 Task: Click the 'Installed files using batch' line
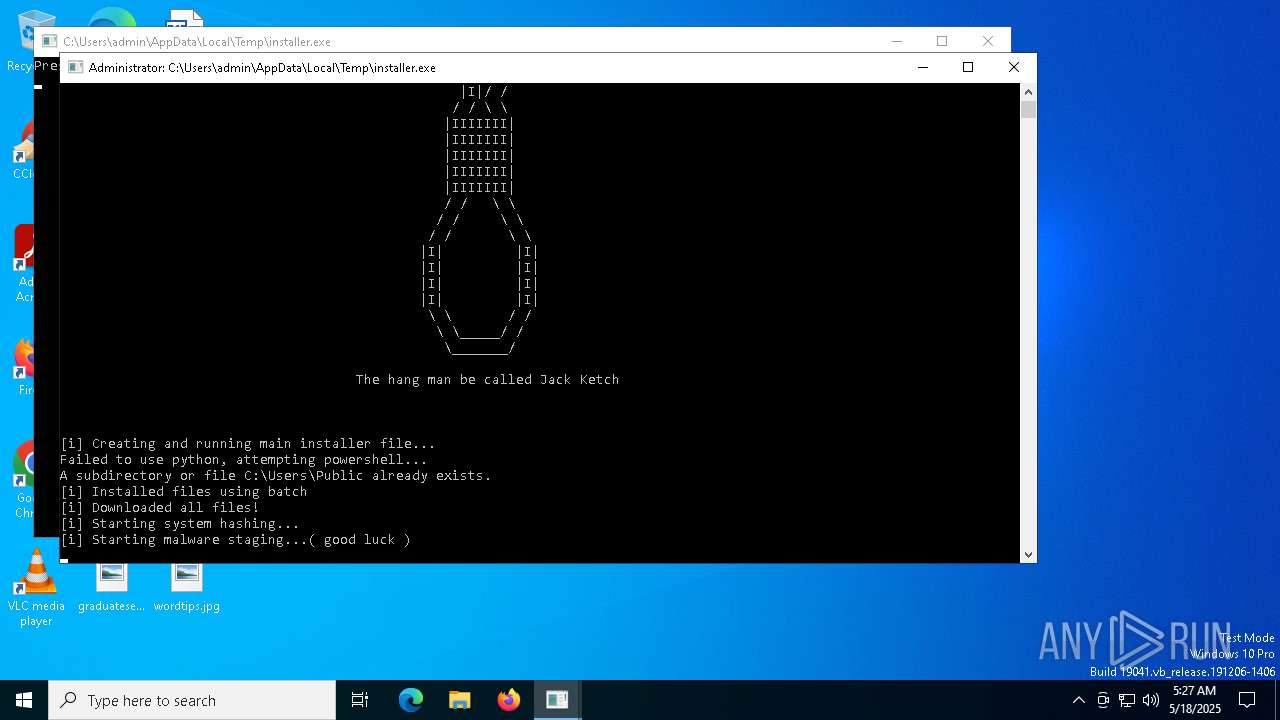point(183,492)
